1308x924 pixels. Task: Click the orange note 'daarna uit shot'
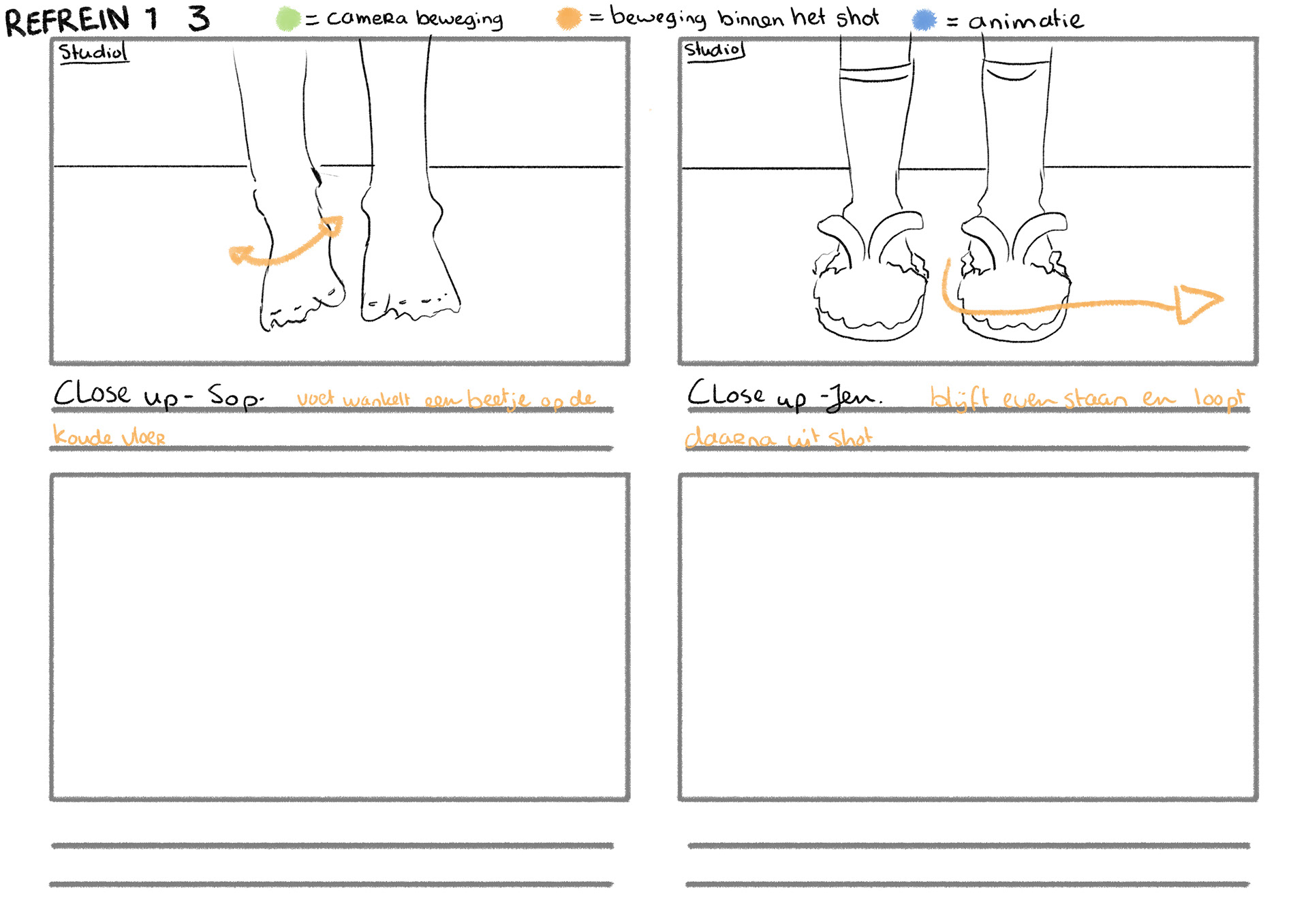(x=778, y=438)
